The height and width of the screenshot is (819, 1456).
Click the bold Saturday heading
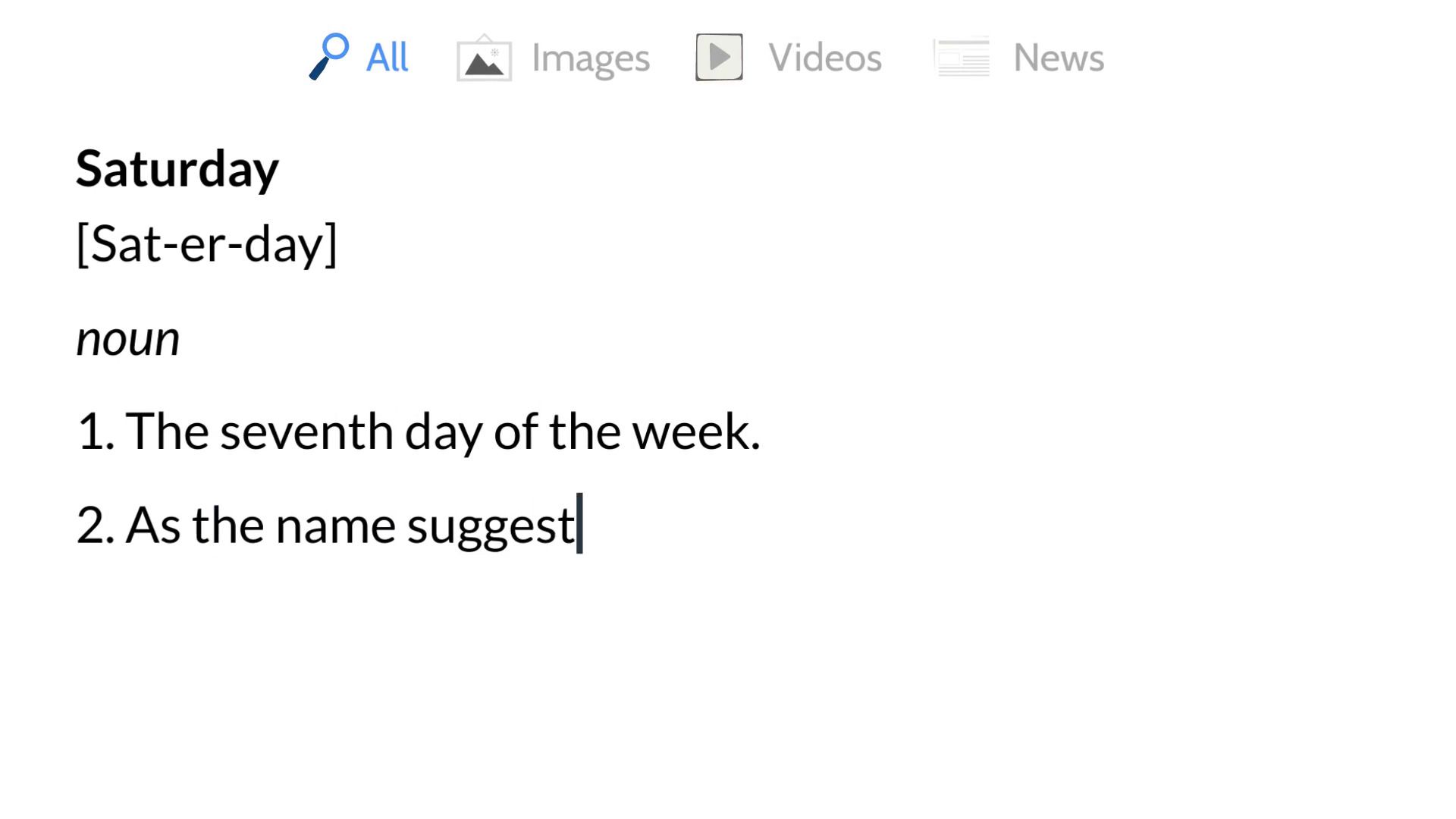tap(177, 168)
